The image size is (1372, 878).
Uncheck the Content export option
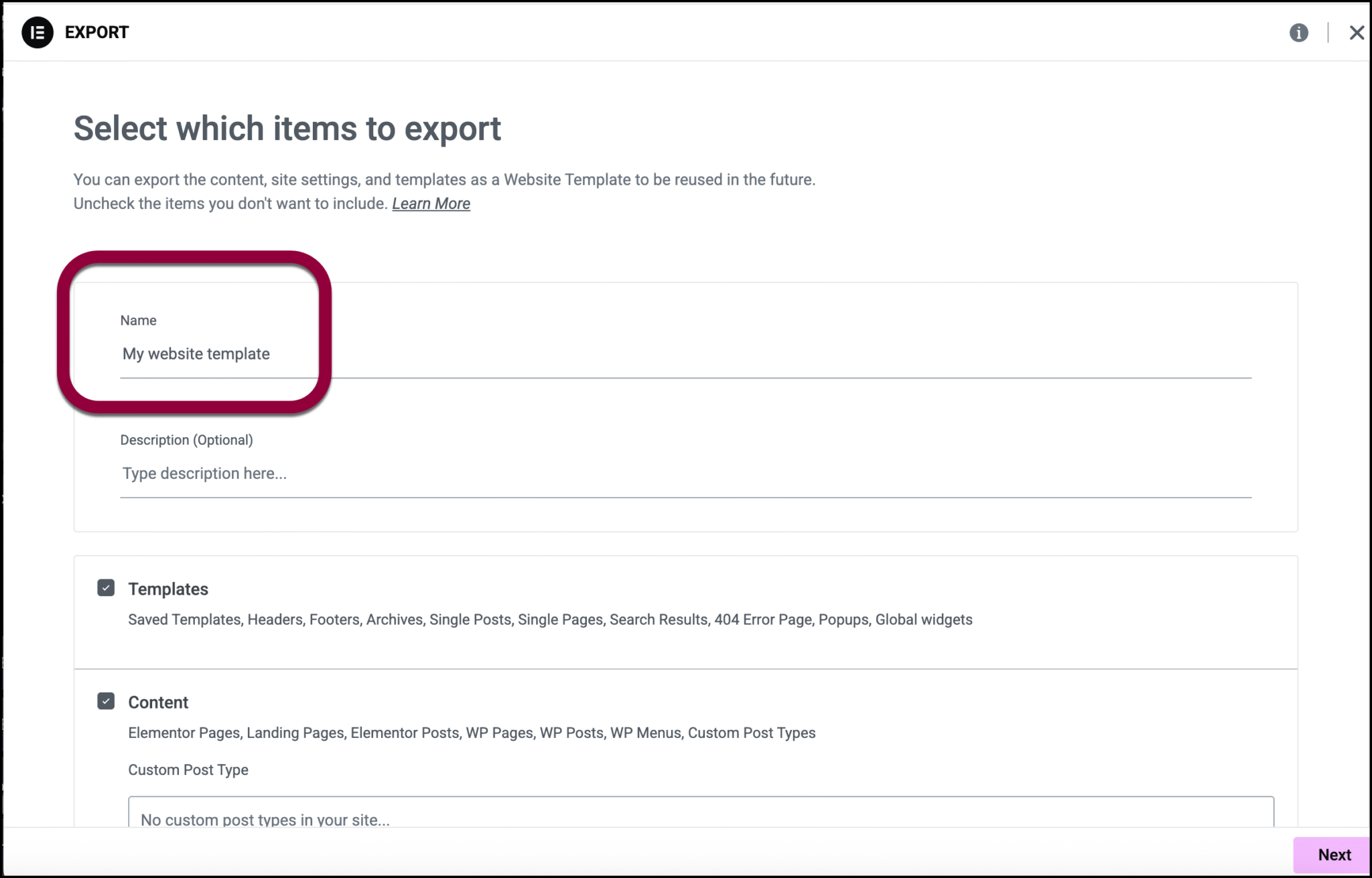pos(106,701)
